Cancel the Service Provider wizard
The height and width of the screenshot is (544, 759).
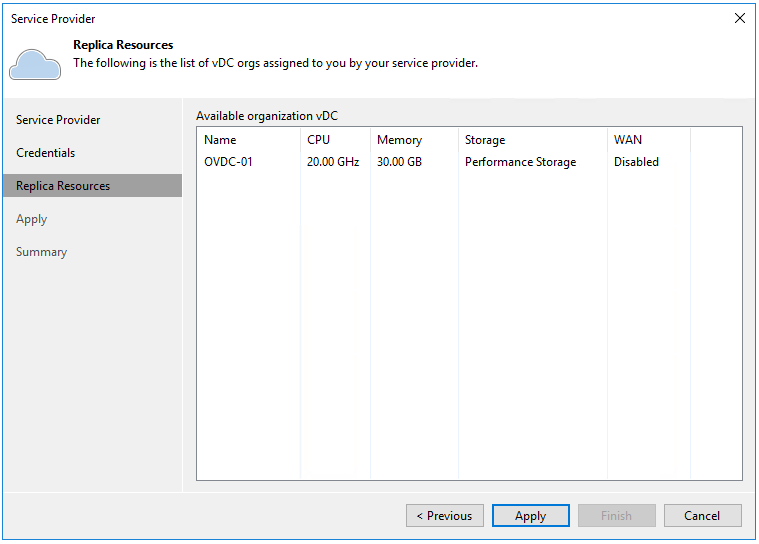point(702,516)
